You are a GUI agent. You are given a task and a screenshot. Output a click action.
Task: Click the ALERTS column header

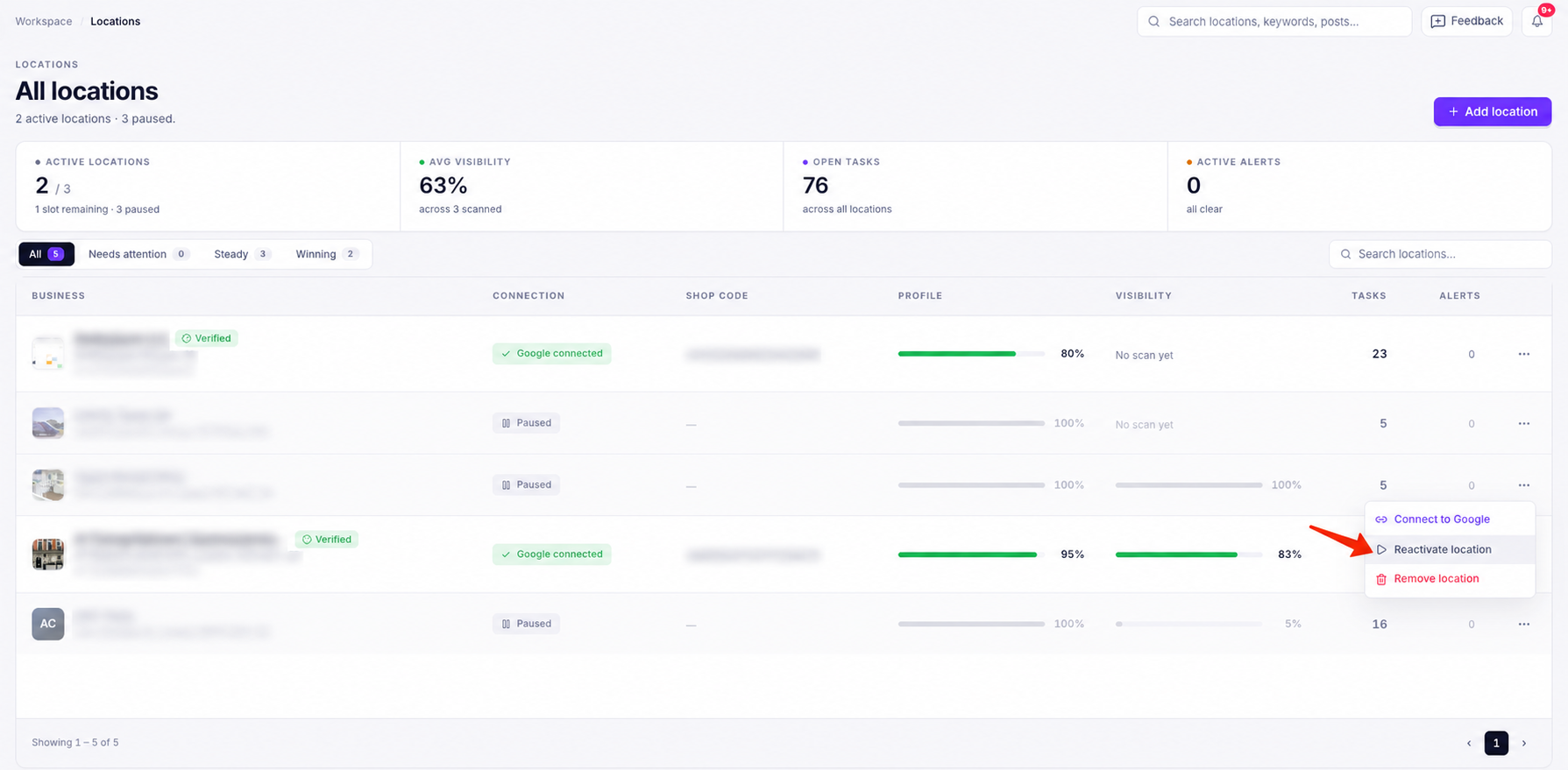point(1459,296)
